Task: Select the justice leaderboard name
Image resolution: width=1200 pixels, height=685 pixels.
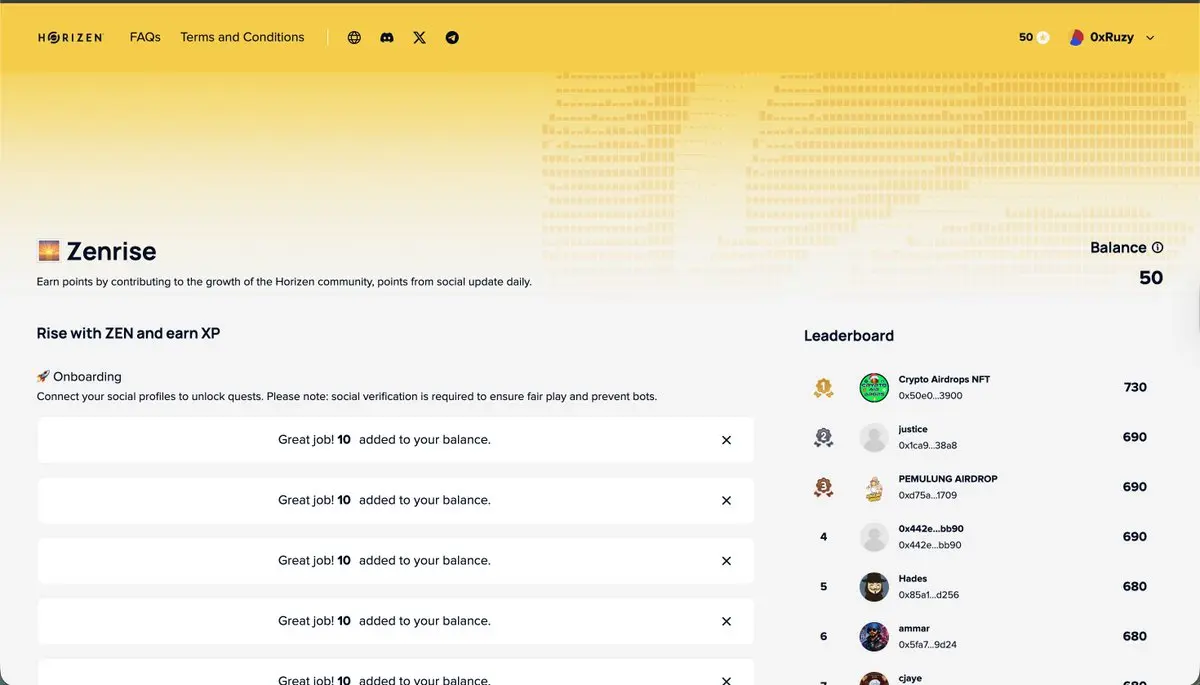Action: [x=913, y=430]
